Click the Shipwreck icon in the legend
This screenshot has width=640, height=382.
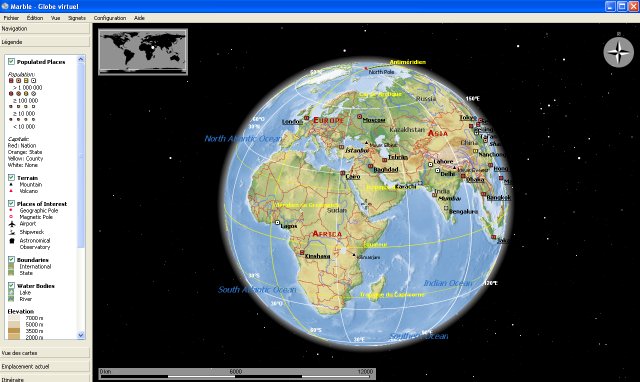click(12, 232)
